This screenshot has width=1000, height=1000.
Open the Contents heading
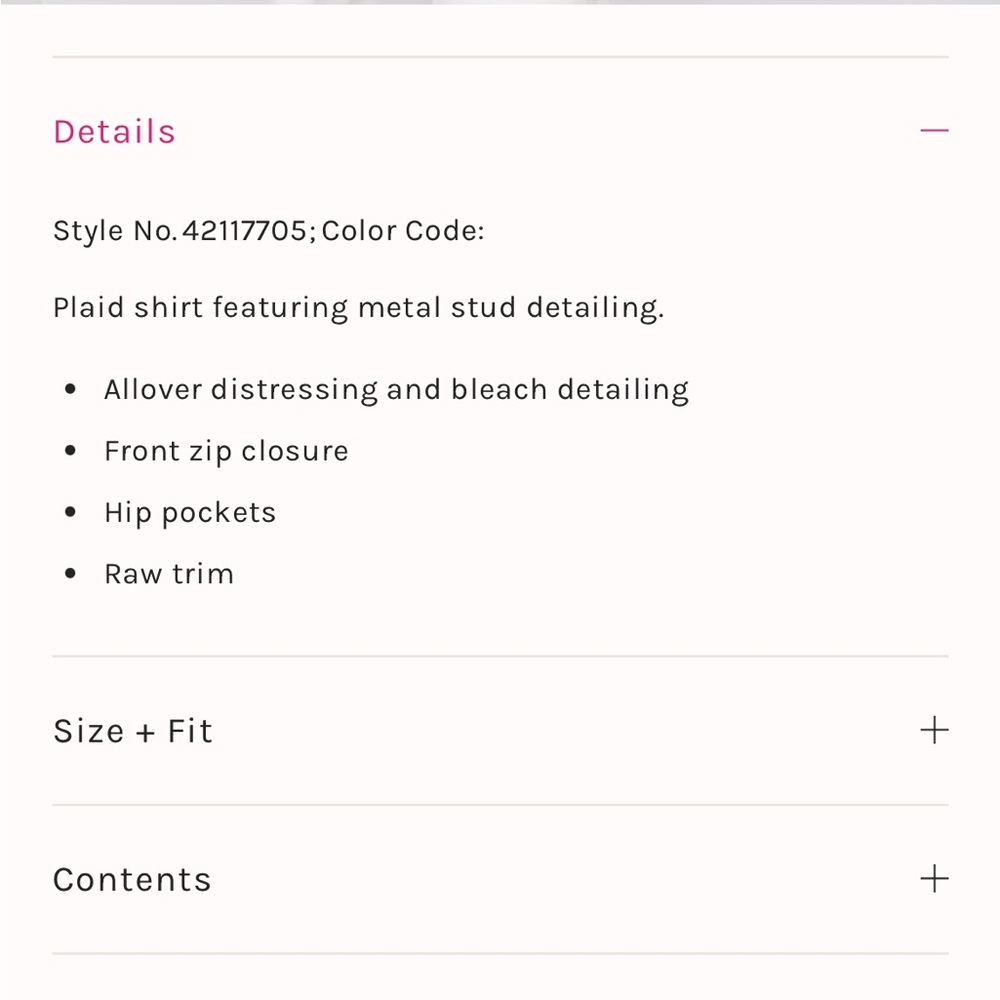[132, 880]
